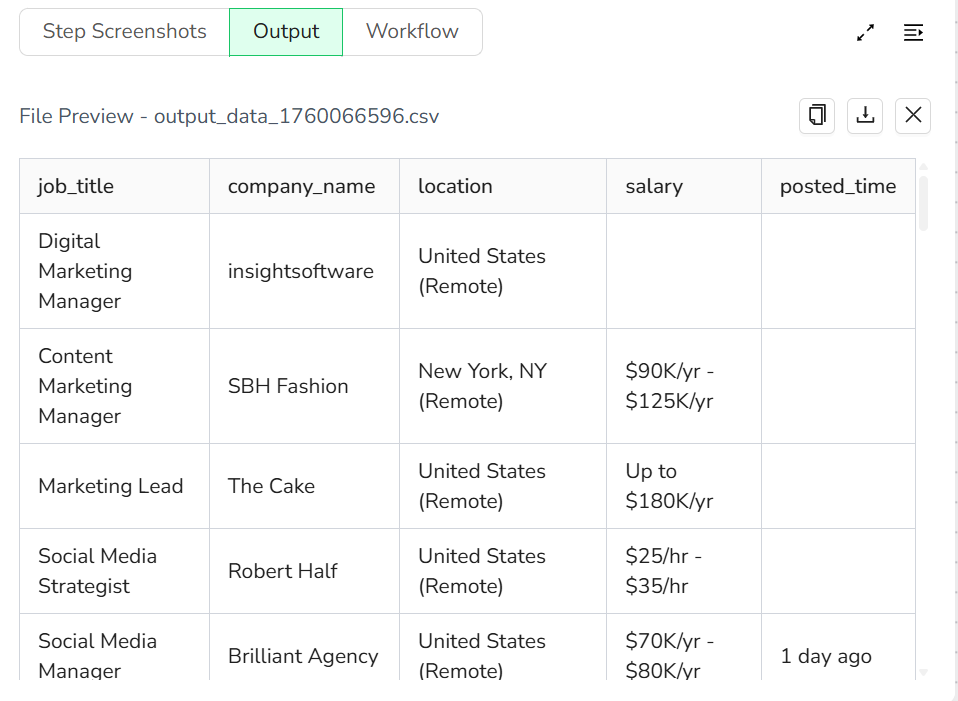The image size is (958, 701).
Task: Click the Robert Half company cell
Action: [283, 571]
